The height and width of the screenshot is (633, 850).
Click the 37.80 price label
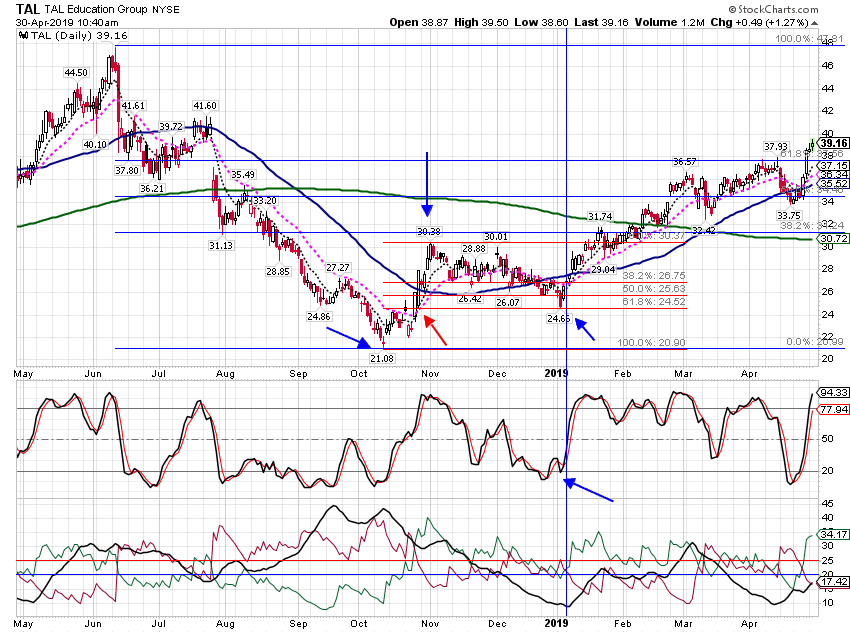[127, 171]
